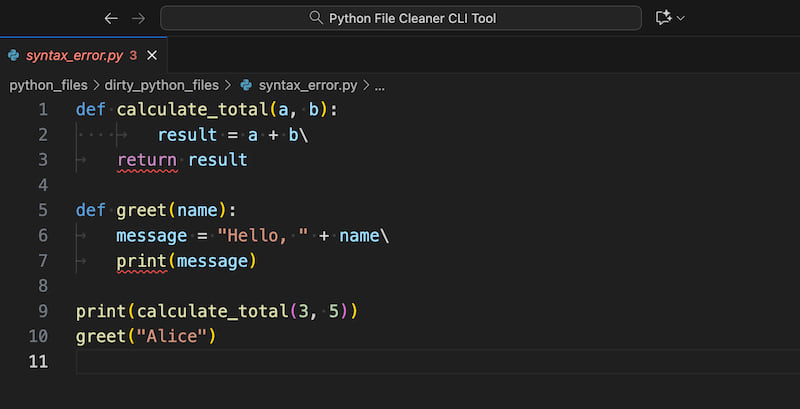Click the search magnifier icon in the command center

tap(316, 18)
